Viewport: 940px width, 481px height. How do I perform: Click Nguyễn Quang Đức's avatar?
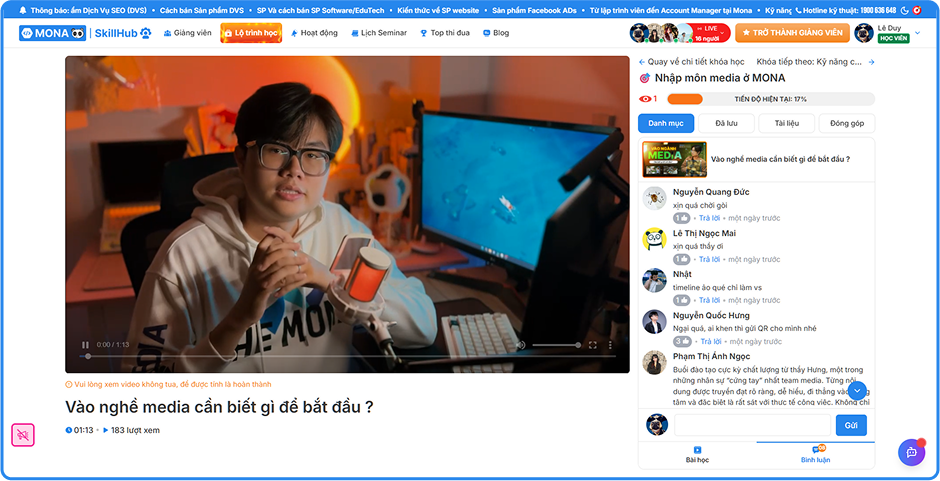(x=655, y=198)
